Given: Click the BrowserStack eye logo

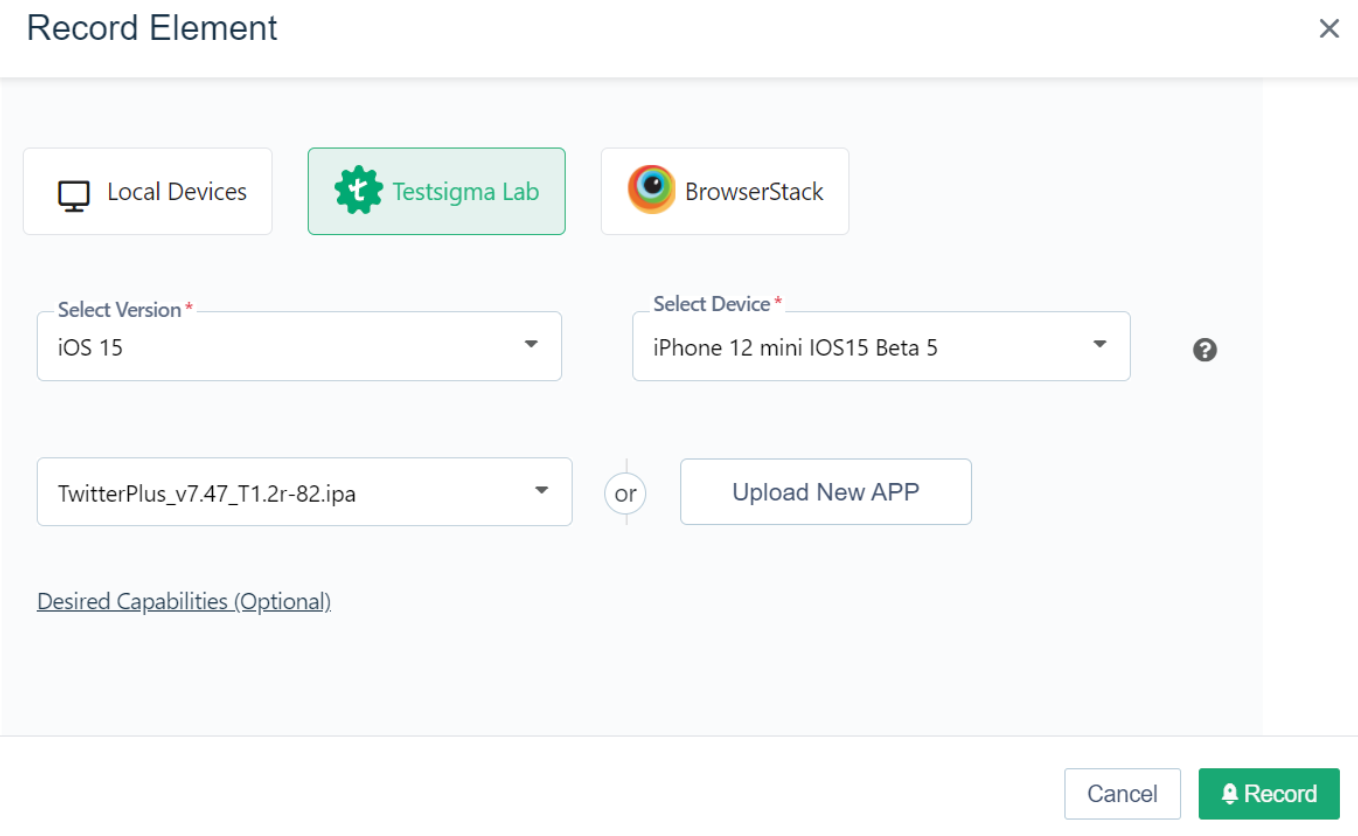Looking at the screenshot, I should point(651,189).
